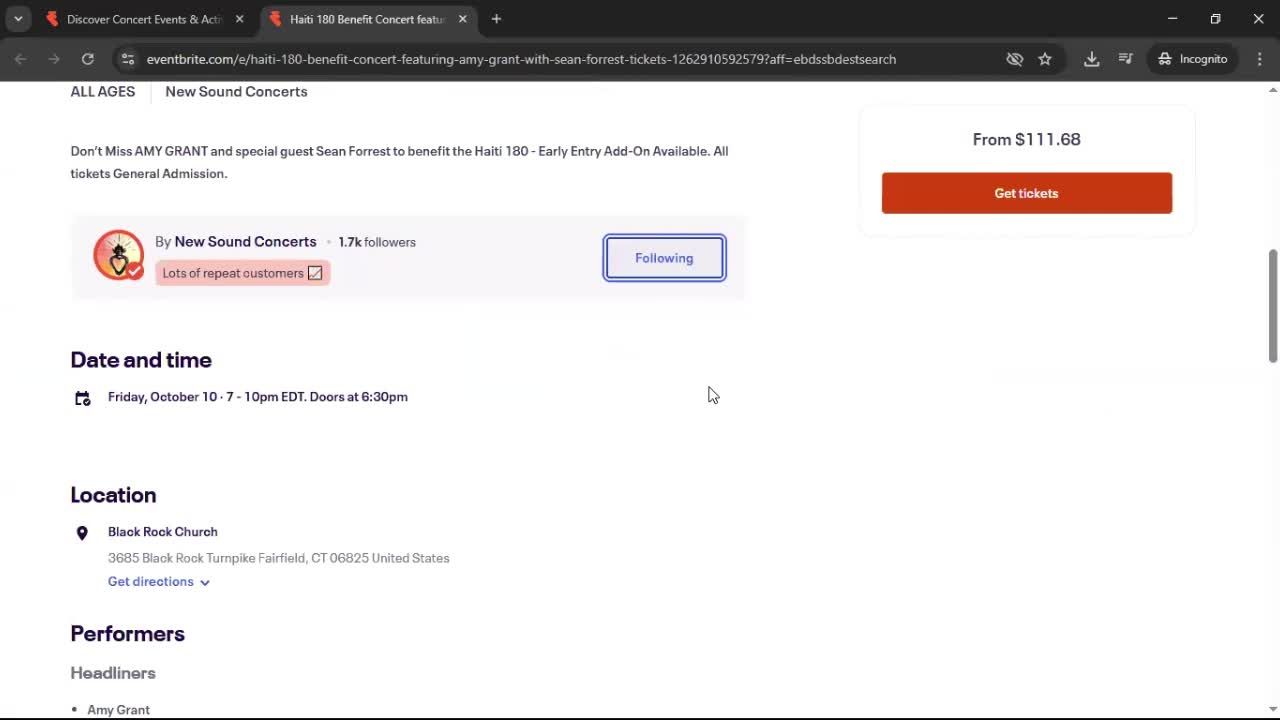This screenshot has height=720, width=1280.
Task: Open browser downloads icon
Action: tap(1092, 59)
